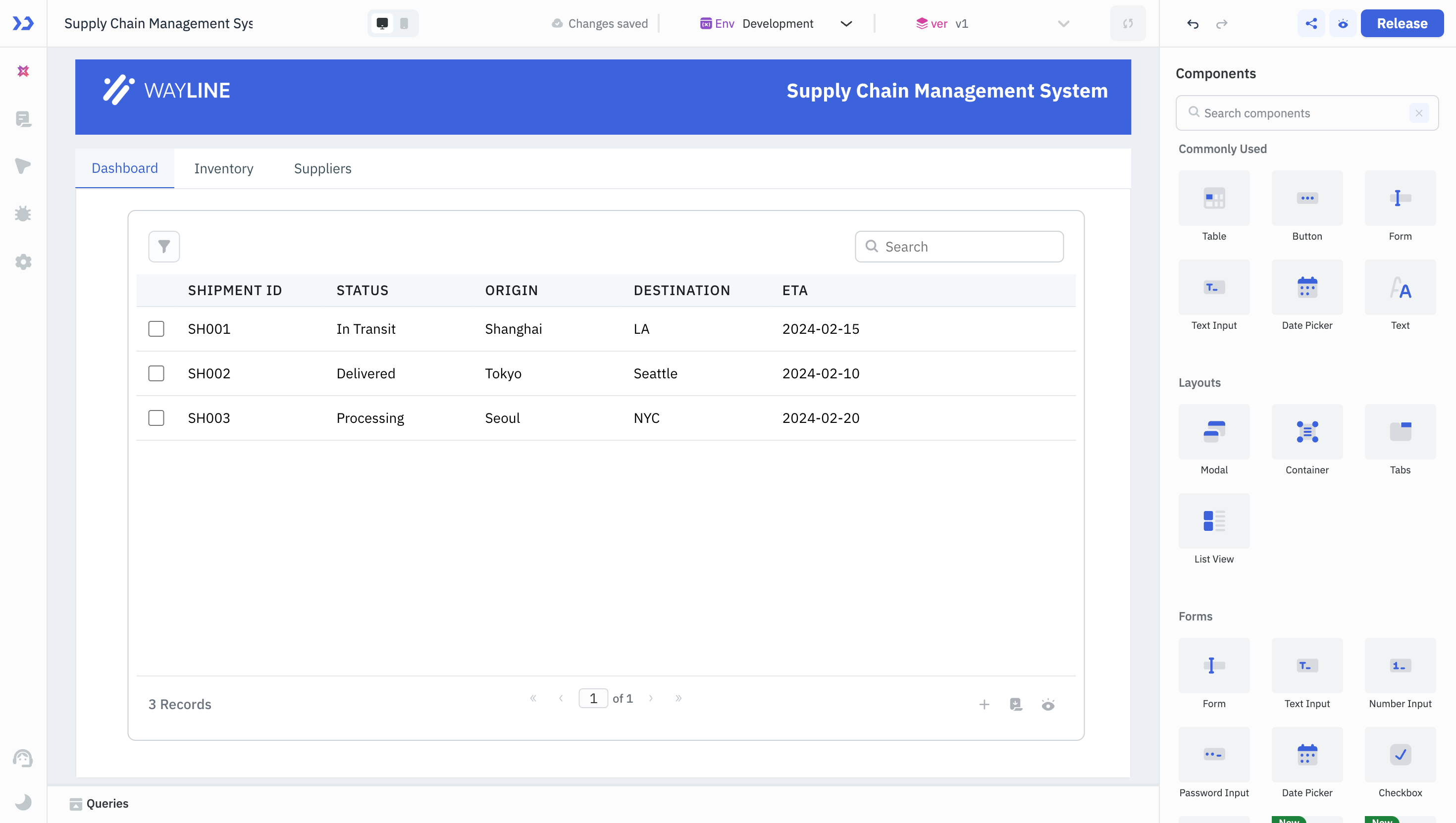Open the share panel icon
The height and width of the screenshot is (823, 1456).
(x=1311, y=23)
